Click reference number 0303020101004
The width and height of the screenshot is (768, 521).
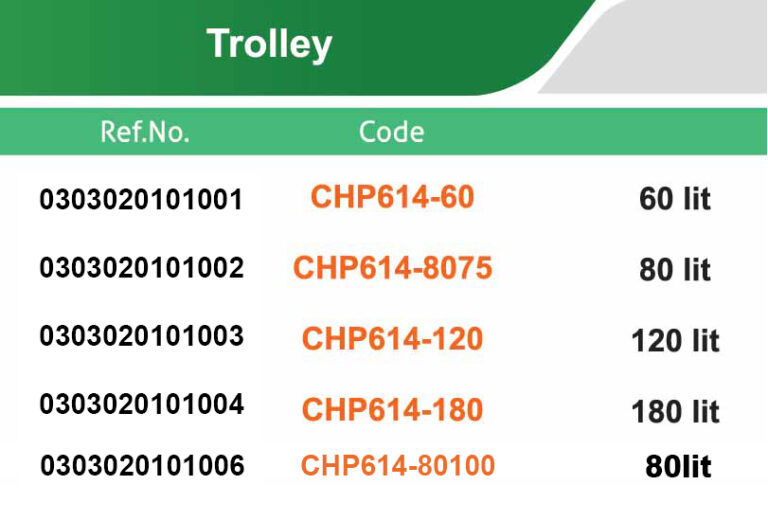(141, 405)
